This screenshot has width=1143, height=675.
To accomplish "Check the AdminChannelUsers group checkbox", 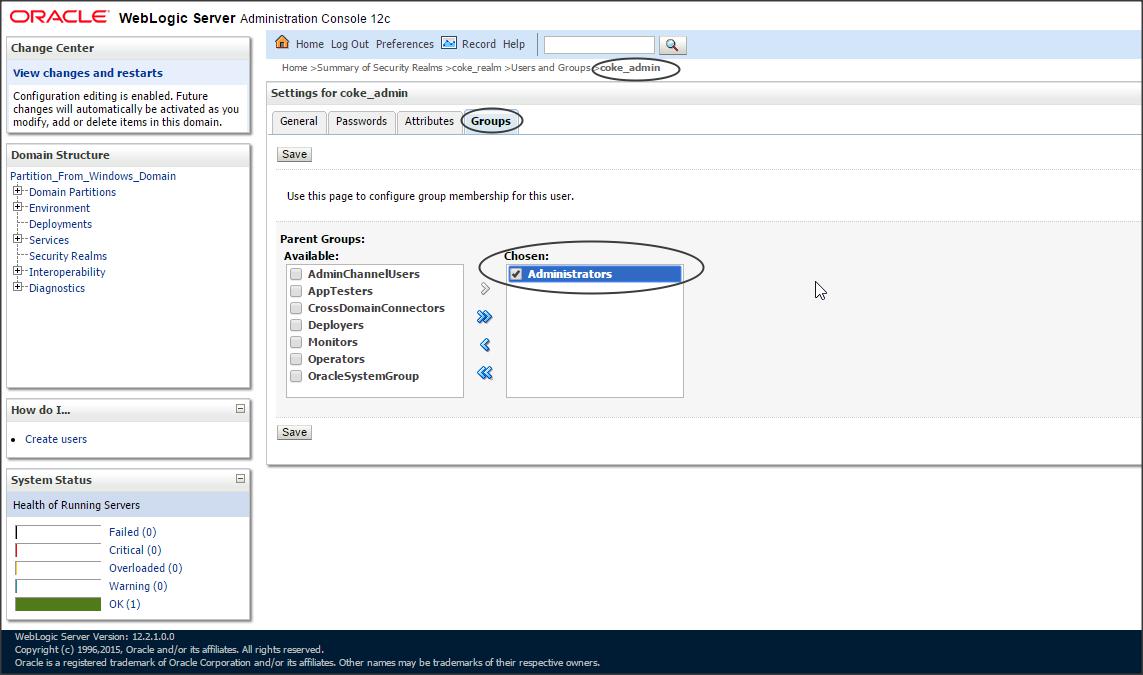I will (296, 274).
